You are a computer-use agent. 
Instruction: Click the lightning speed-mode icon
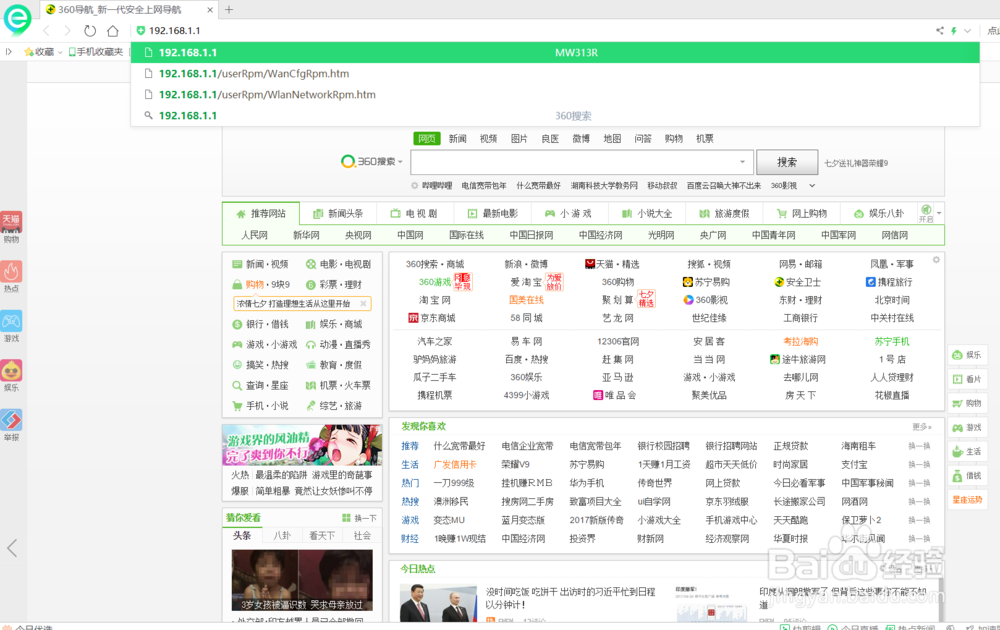(x=954, y=30)
